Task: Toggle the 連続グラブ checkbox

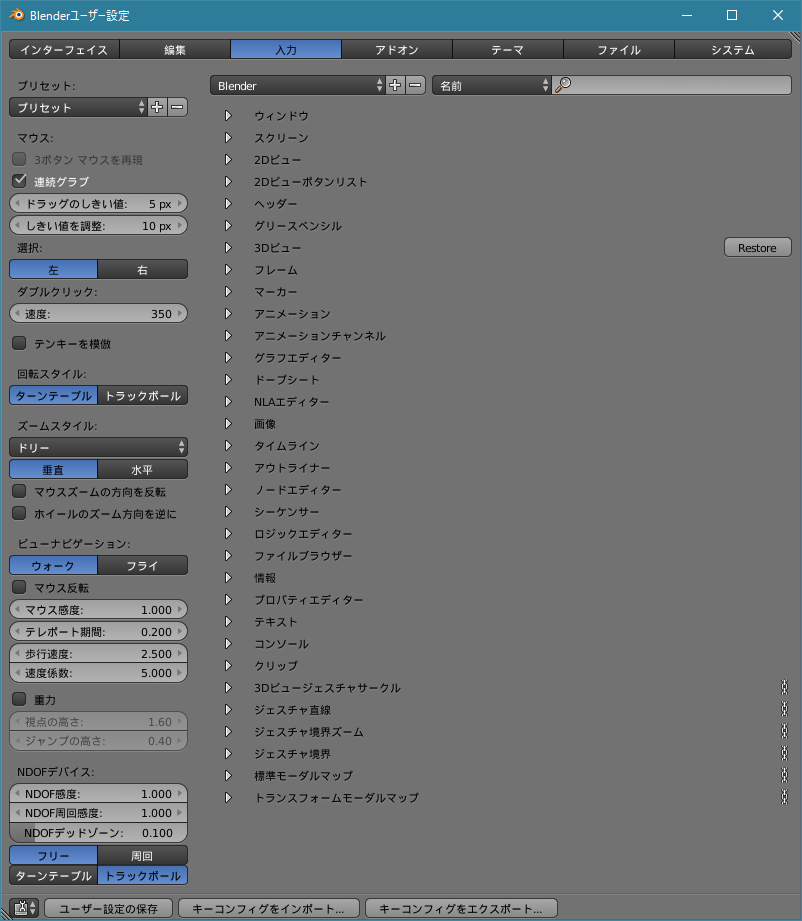Action: point(19,181)
